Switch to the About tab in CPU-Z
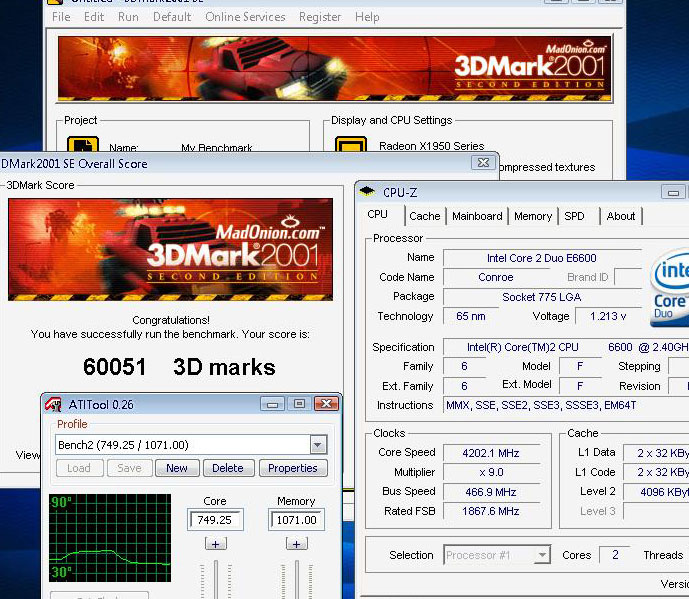The width and height of the screenshot is (689, 599). pos(621,216)
